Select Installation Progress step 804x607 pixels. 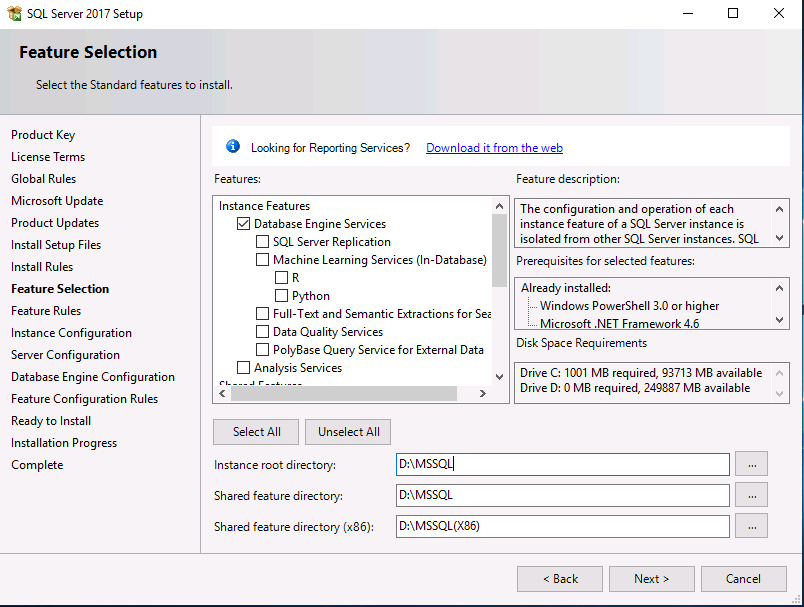pyautogui.click(x=64, y=443)
